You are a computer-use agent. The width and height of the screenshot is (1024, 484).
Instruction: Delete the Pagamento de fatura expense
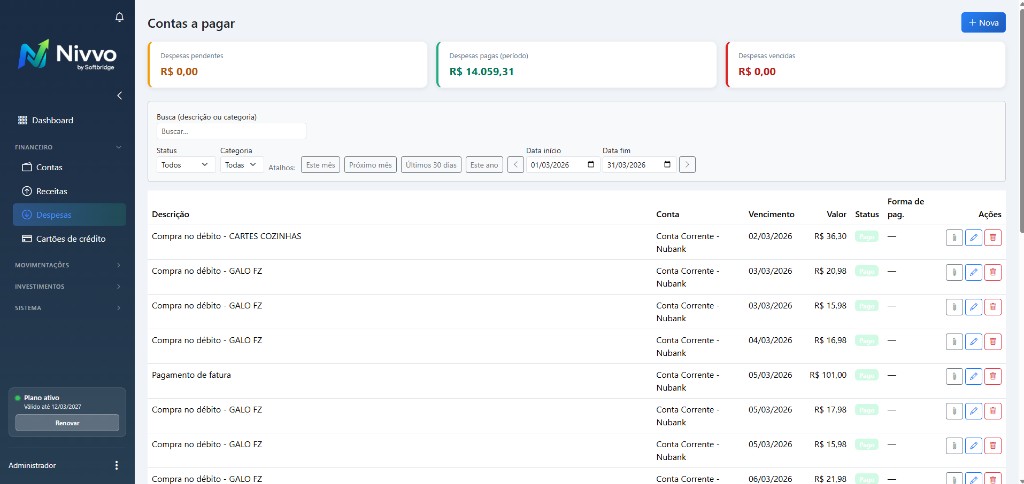point(992,376)
